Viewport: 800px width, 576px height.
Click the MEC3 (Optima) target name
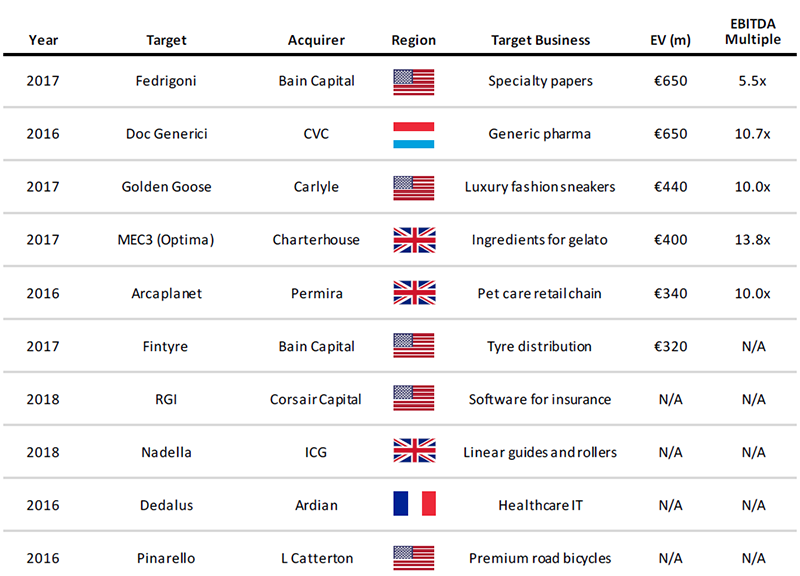click(x=166, y=240)
